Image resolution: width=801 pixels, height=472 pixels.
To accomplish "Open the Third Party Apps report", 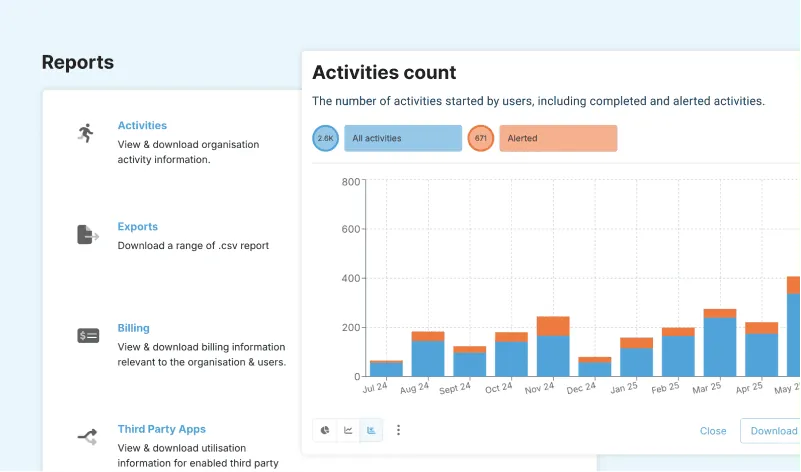I will (161, 429).
